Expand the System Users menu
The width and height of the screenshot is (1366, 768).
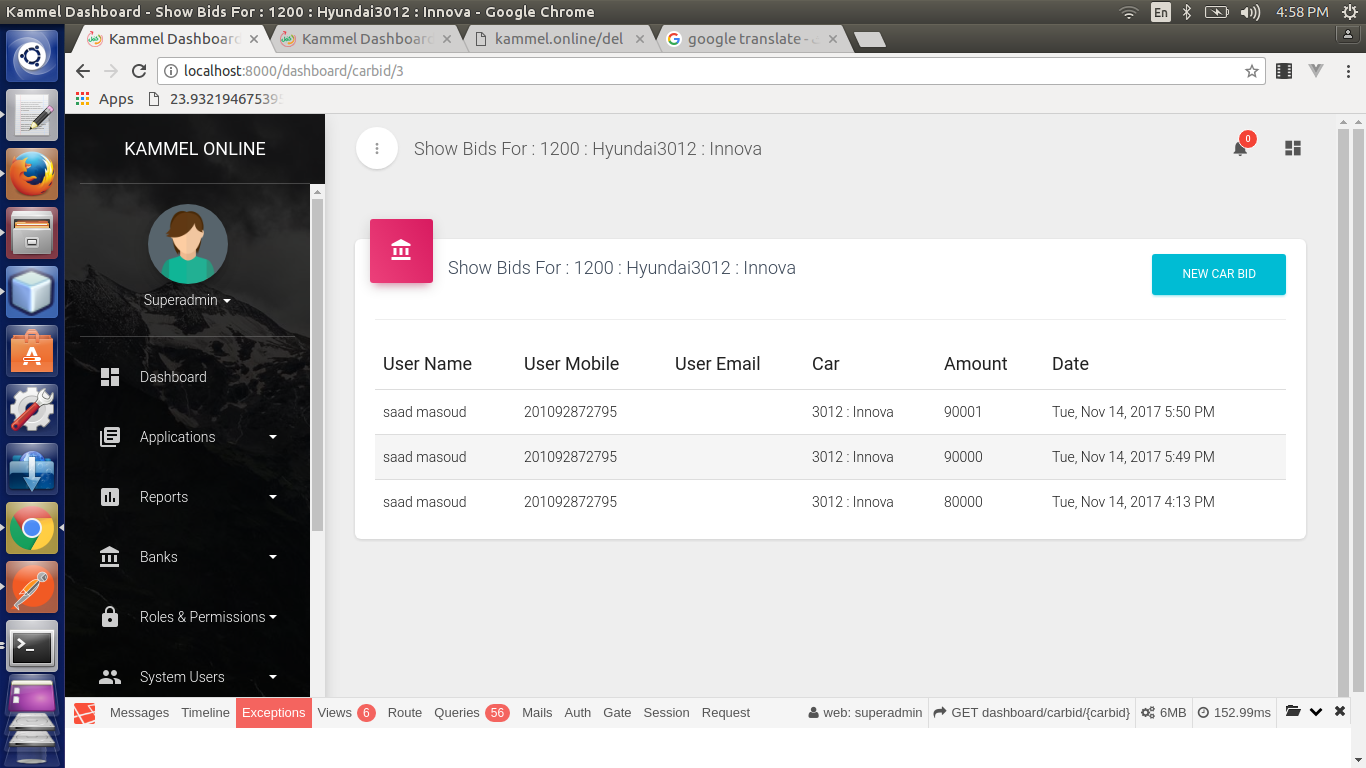[x=188, y=677]
